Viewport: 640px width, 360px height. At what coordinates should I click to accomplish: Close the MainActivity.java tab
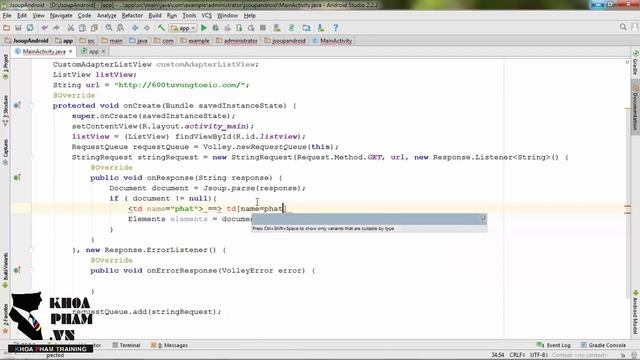point(71,51)
